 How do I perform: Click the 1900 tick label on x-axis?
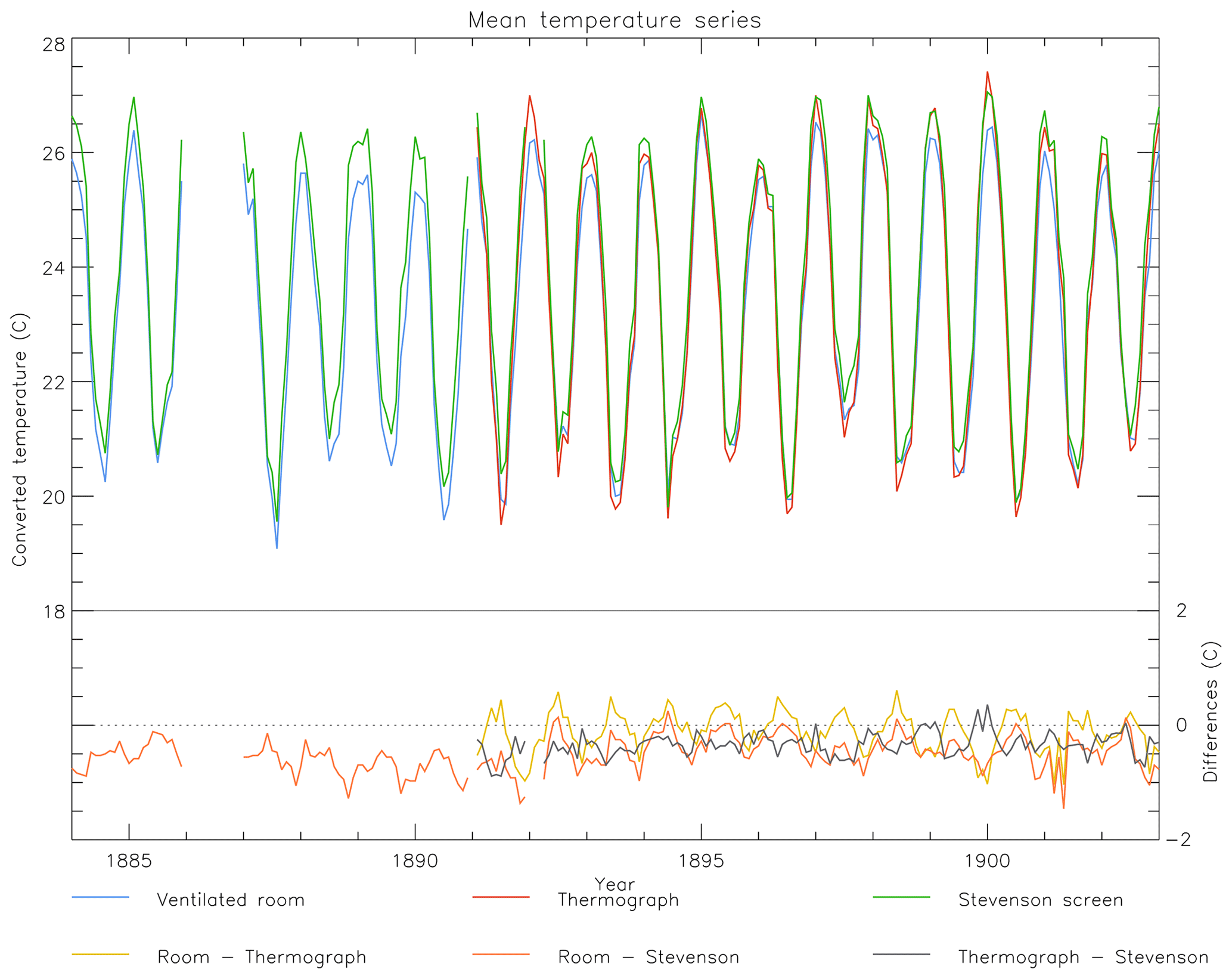(987, 861)
